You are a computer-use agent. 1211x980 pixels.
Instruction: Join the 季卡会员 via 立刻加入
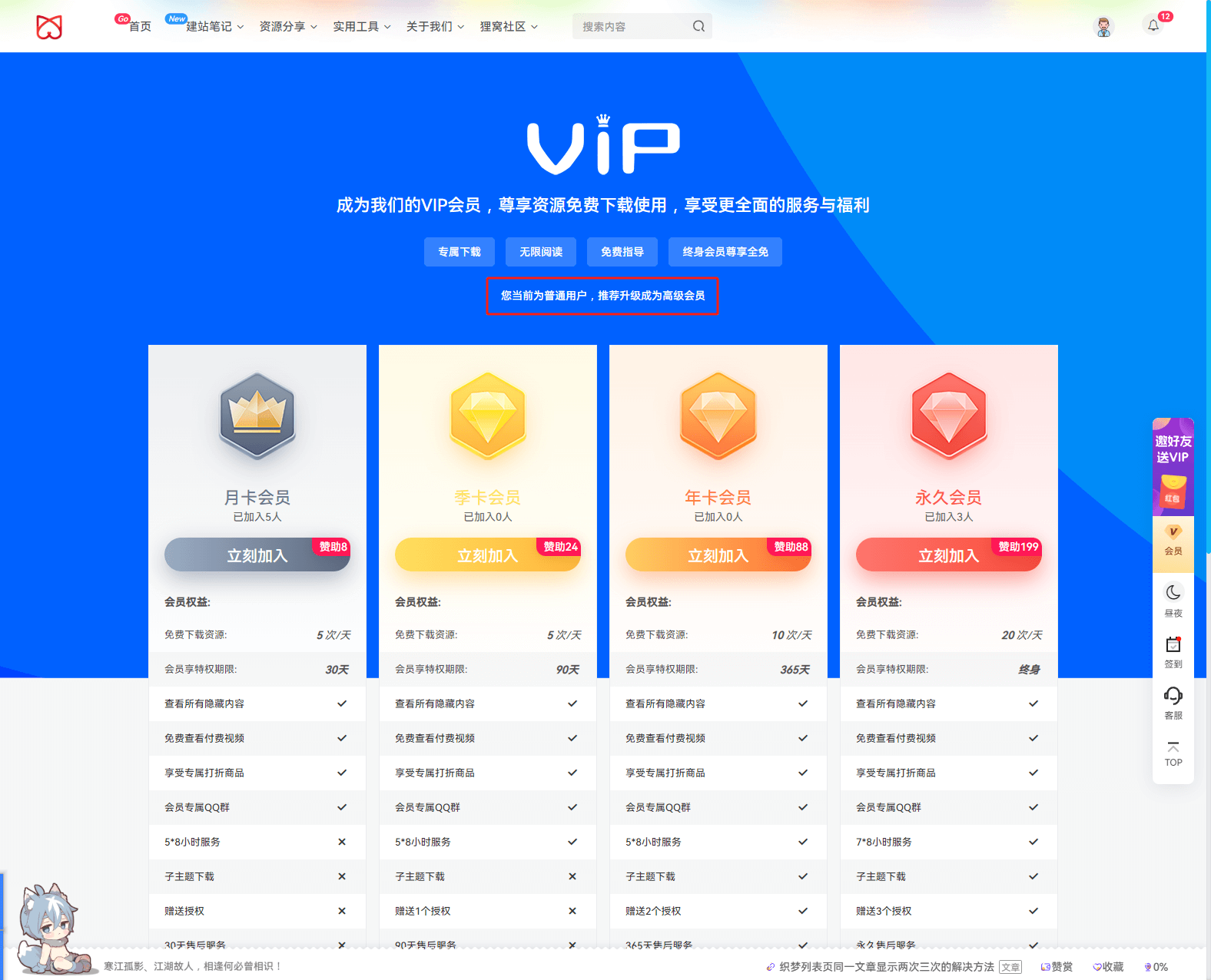[488, 555]
